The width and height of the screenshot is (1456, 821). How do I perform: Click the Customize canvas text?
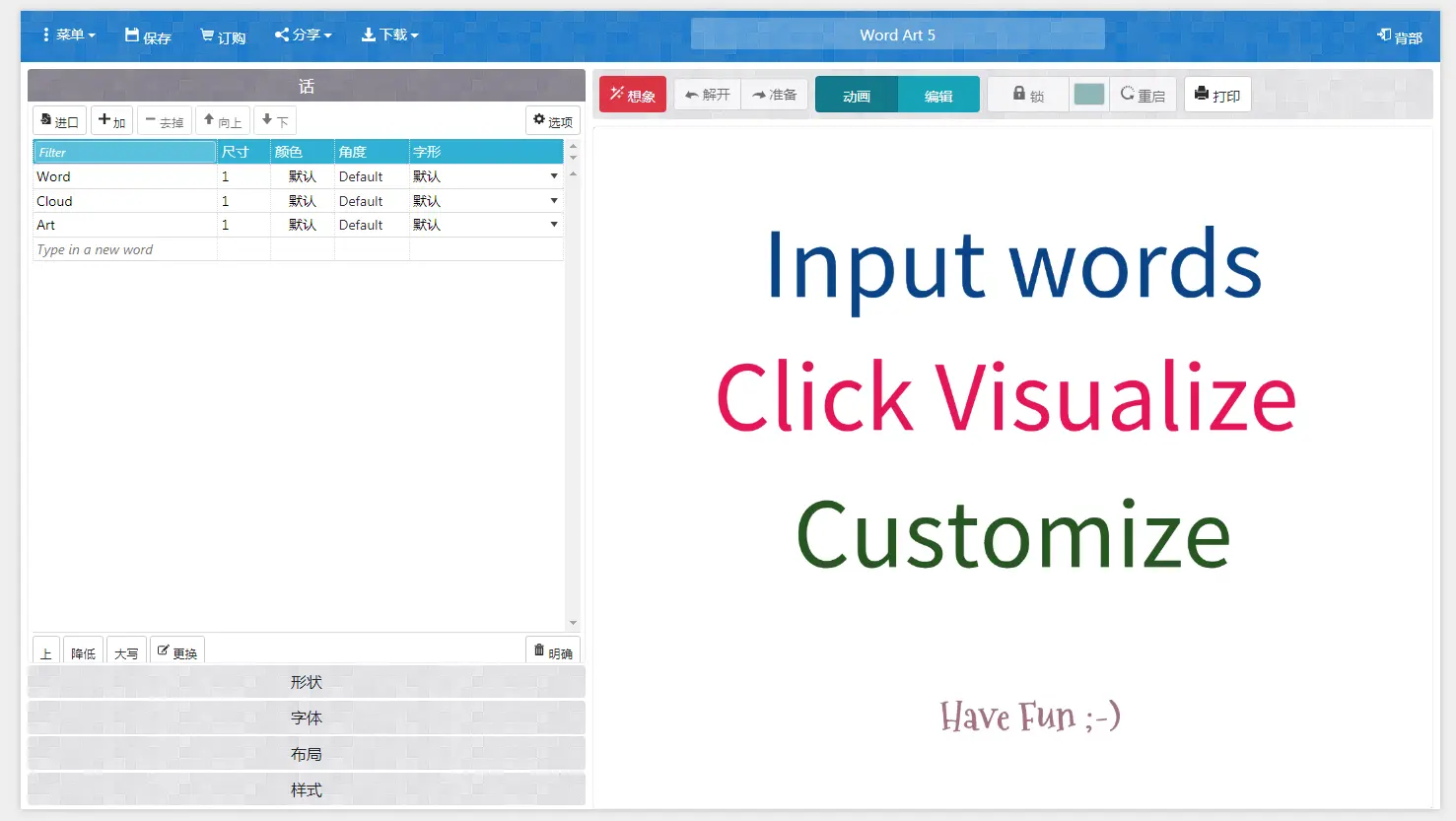coord(1013,535)
